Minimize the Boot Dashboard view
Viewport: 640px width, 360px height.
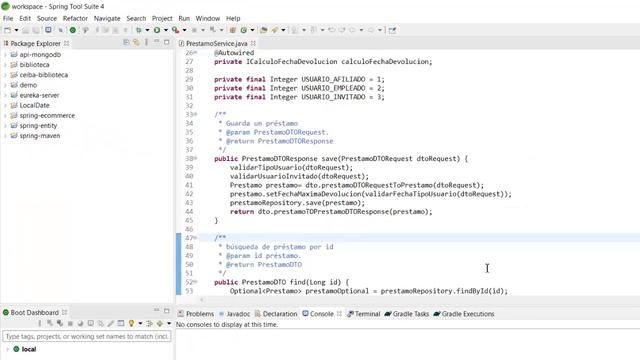157,311
